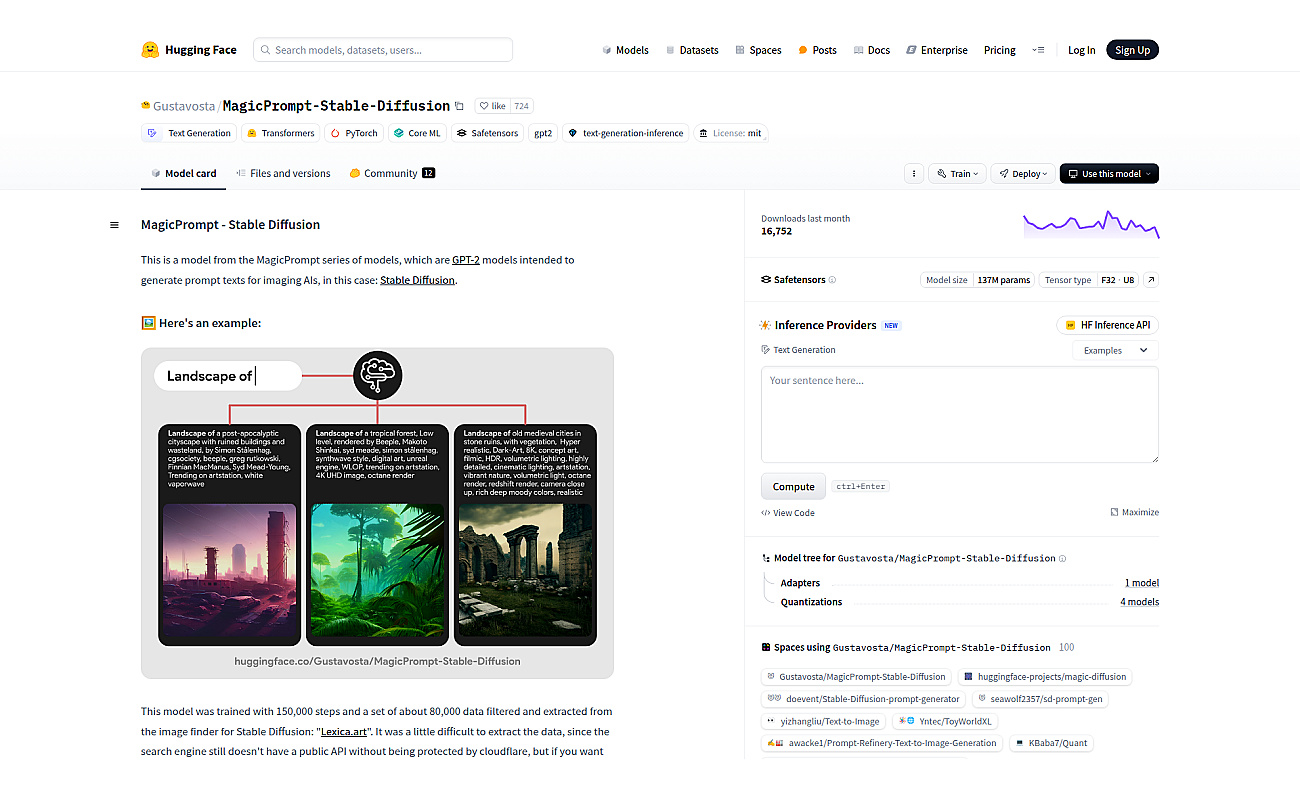The width and height of the screenshot is (1300, 788).
Task: Click the Safetensors info icon
Action: point(832,280)
